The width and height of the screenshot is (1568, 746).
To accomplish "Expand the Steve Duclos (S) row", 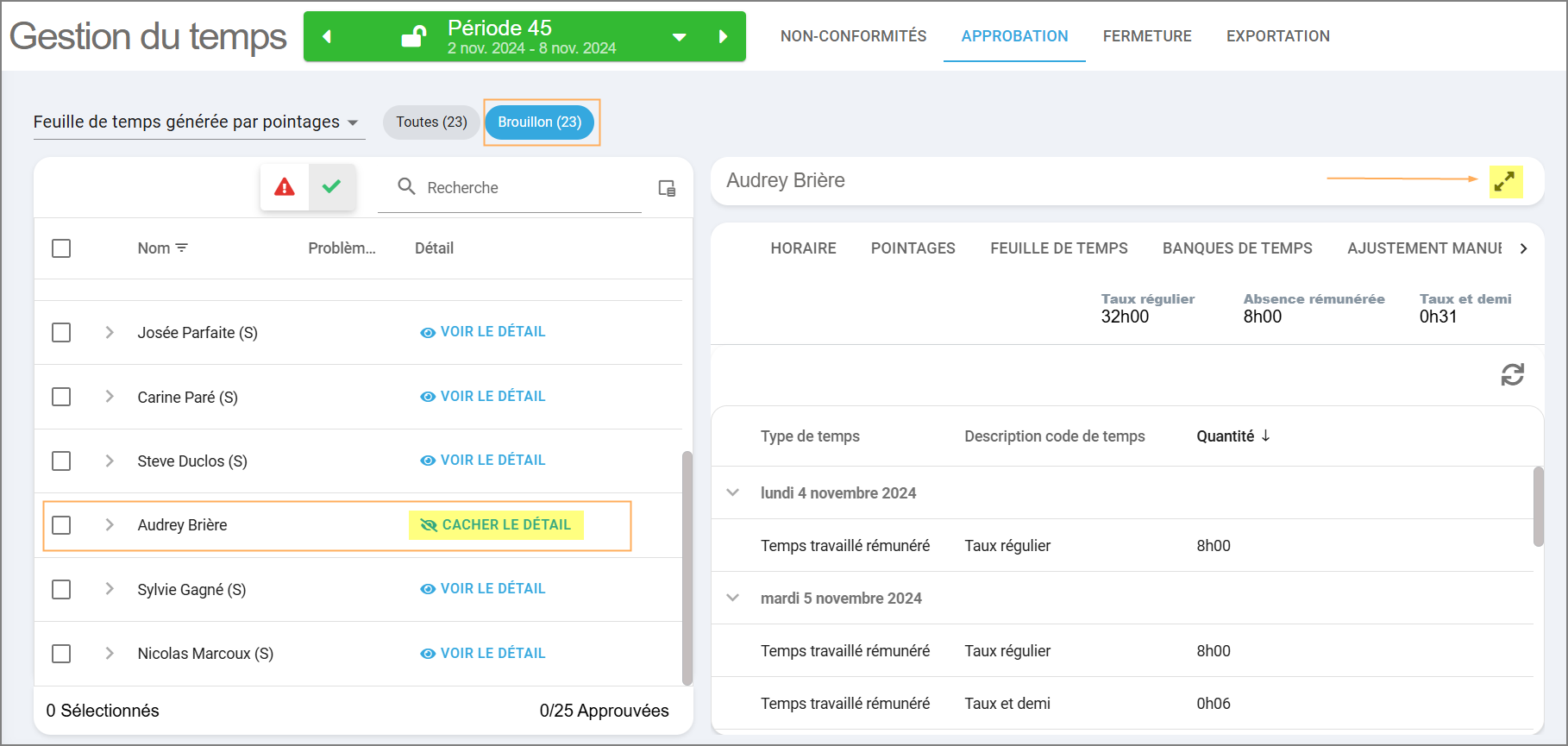I will tap(110, 461).
